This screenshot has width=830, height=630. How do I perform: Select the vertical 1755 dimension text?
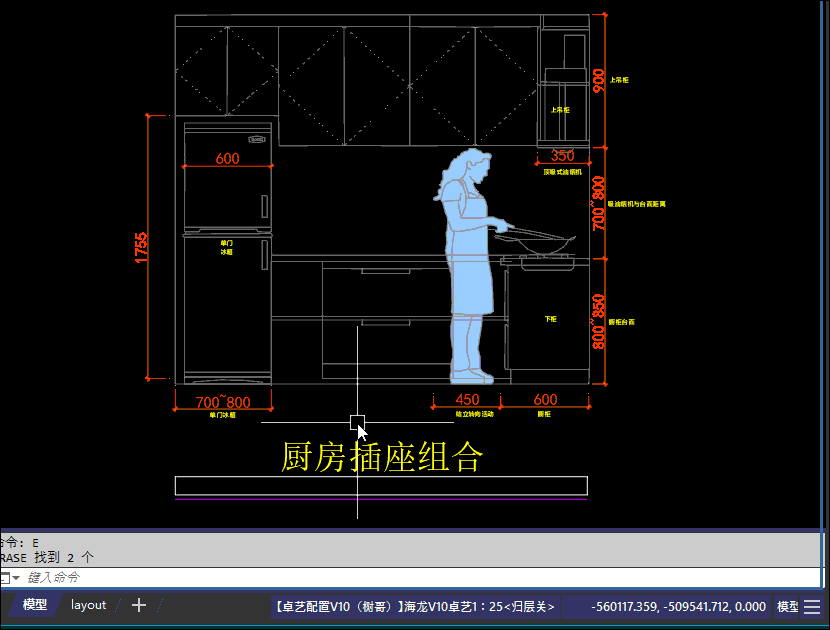141,247
